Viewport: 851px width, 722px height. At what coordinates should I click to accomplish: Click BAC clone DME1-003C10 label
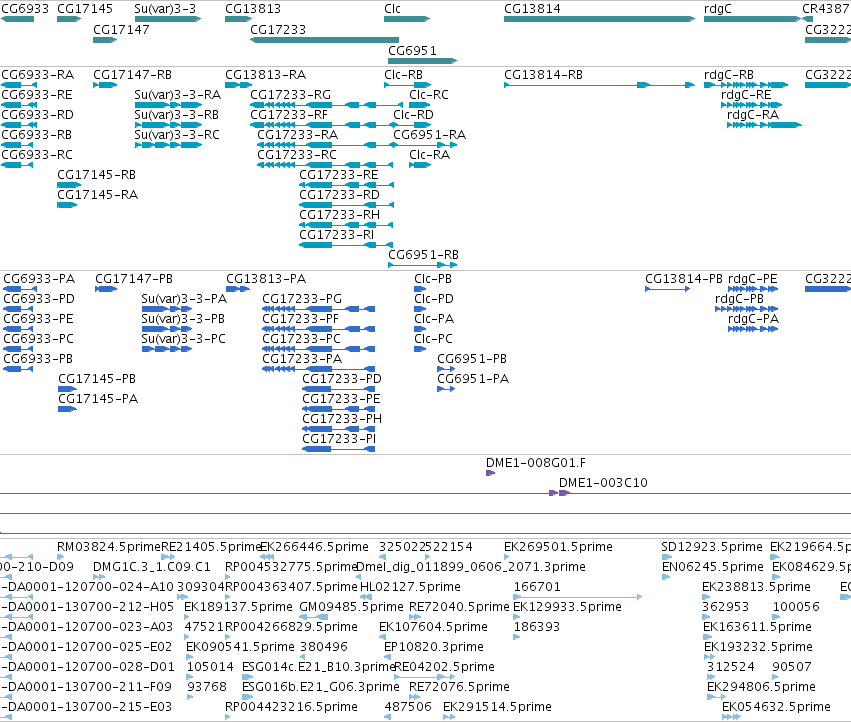pyautogui.click(x=604, y=483)
